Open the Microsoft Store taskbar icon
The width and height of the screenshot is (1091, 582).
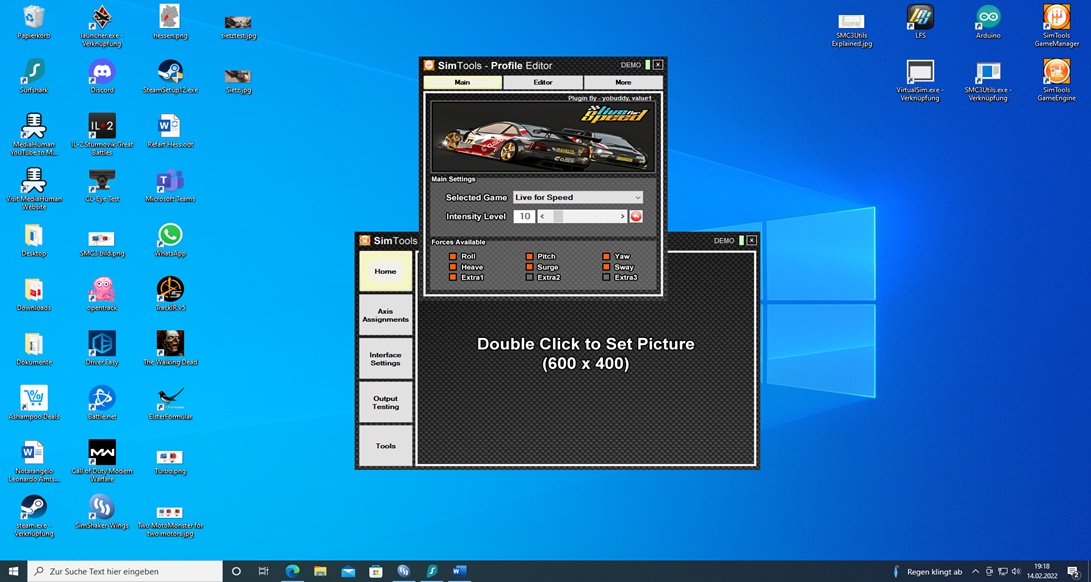tap(376, 571)
